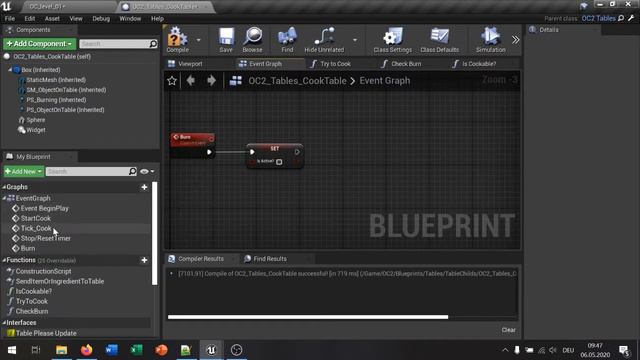Viewport: 640px width, 360px height.
Task: Open Edit menu
Action: click(30, 18)
